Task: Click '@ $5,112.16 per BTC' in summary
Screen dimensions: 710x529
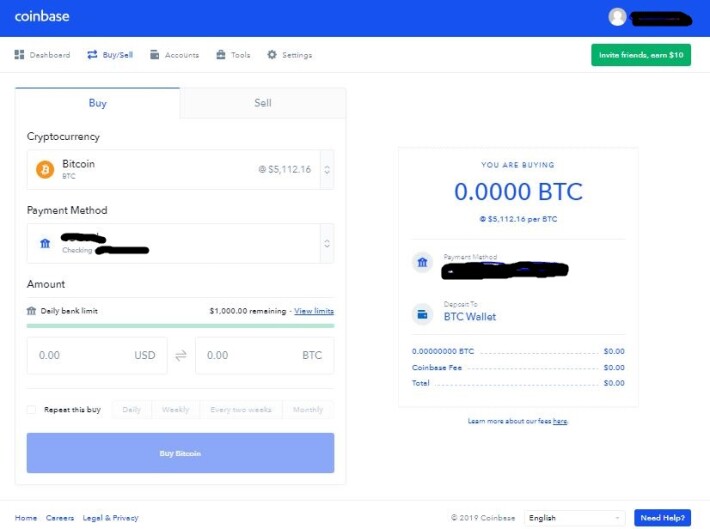Action: tap(518, 219)
